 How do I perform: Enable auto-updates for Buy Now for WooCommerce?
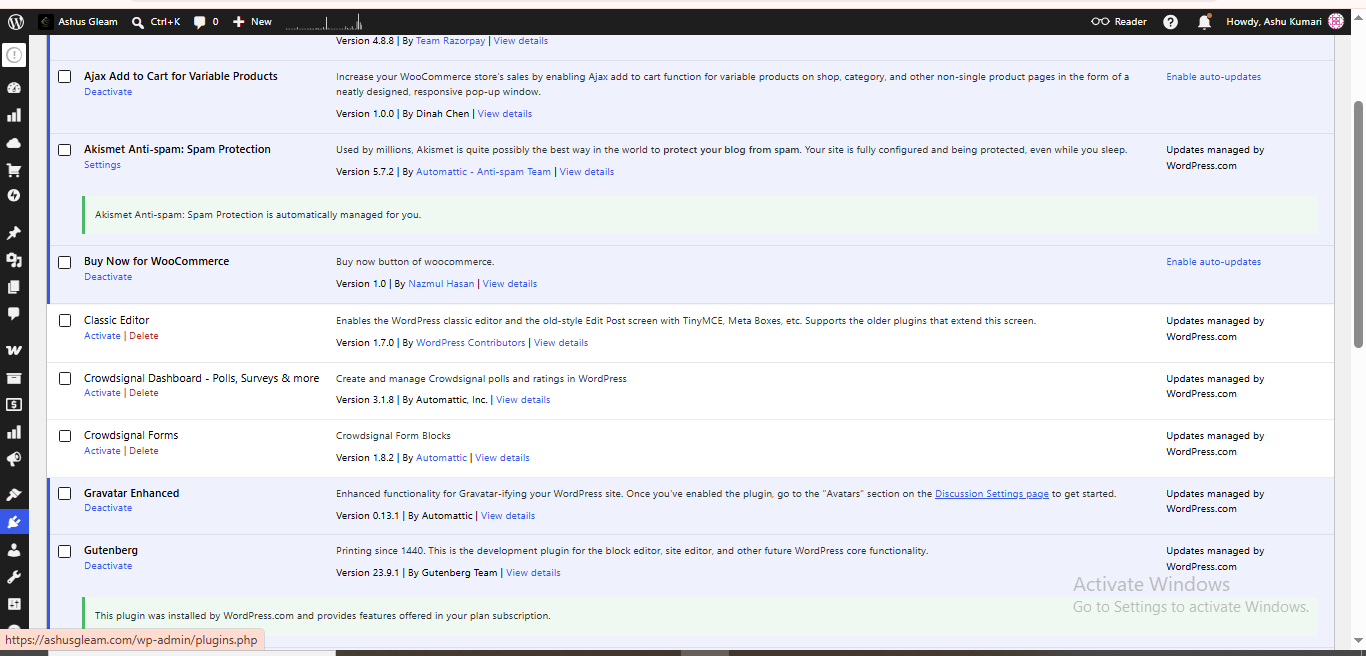click(x=1213, y=262)
